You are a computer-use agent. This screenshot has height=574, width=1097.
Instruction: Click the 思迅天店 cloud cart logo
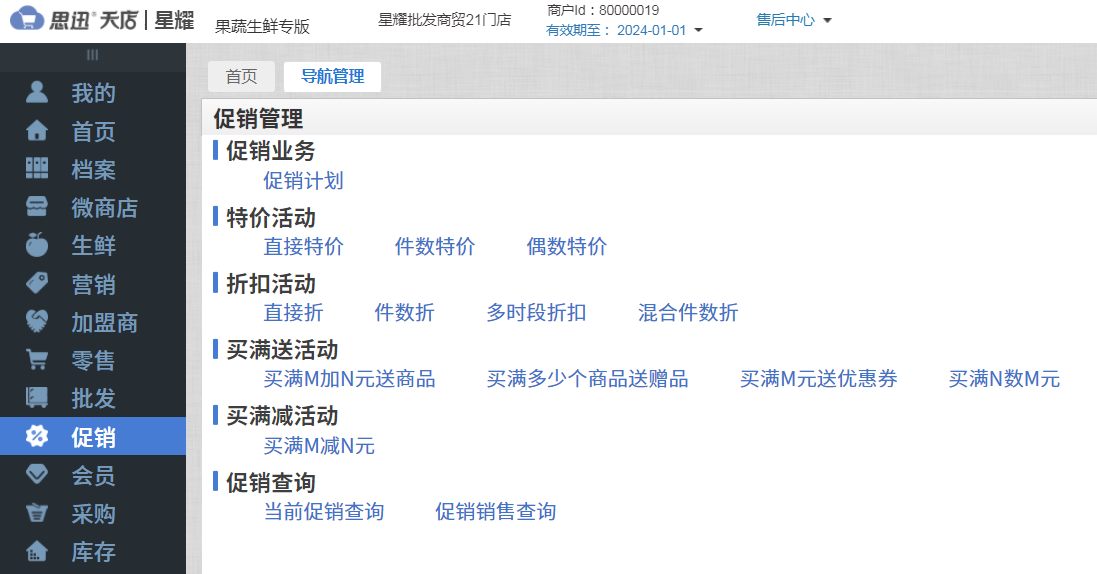[x=27, y=18]
